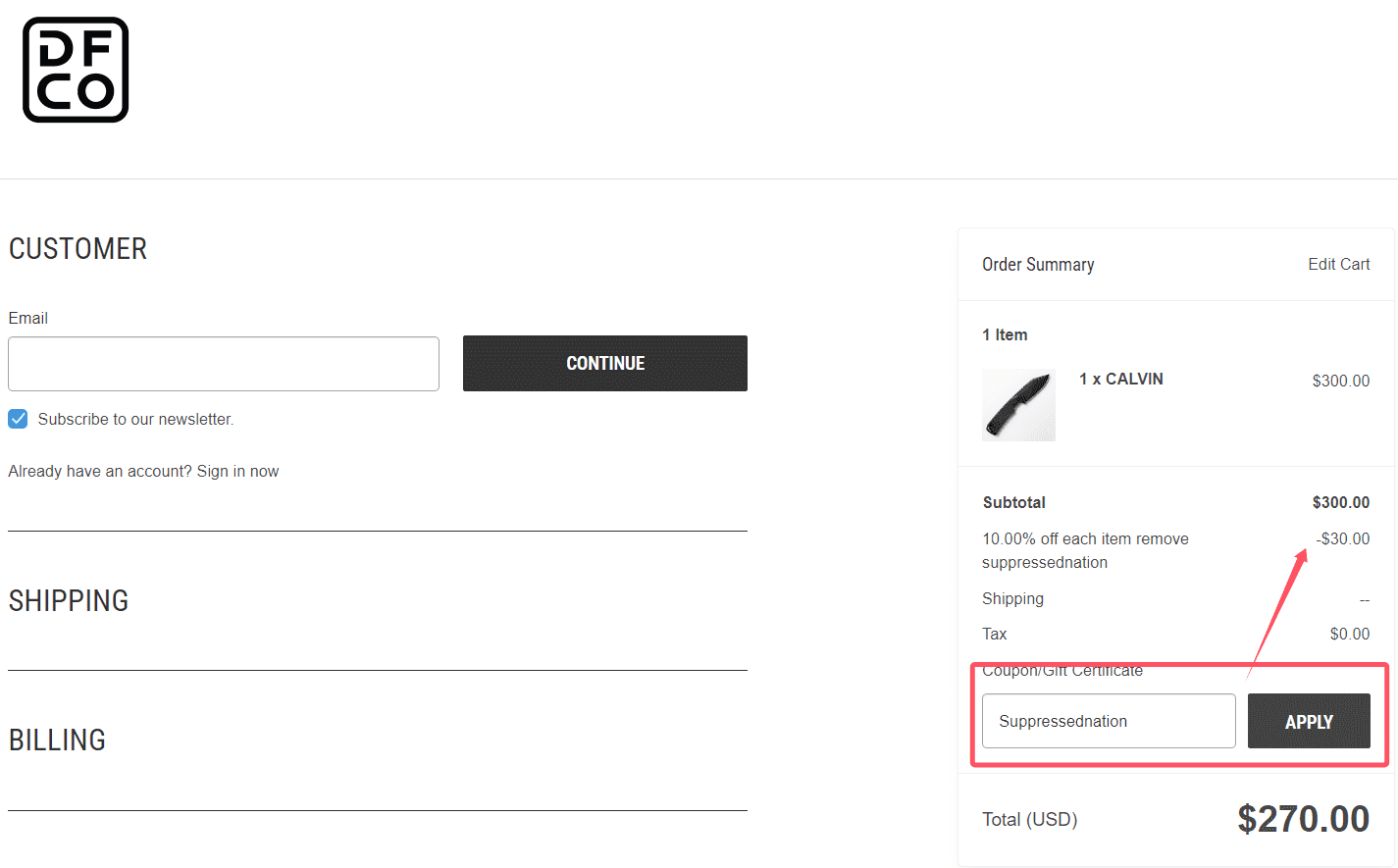Open the Sign in now link

point(237,471)
